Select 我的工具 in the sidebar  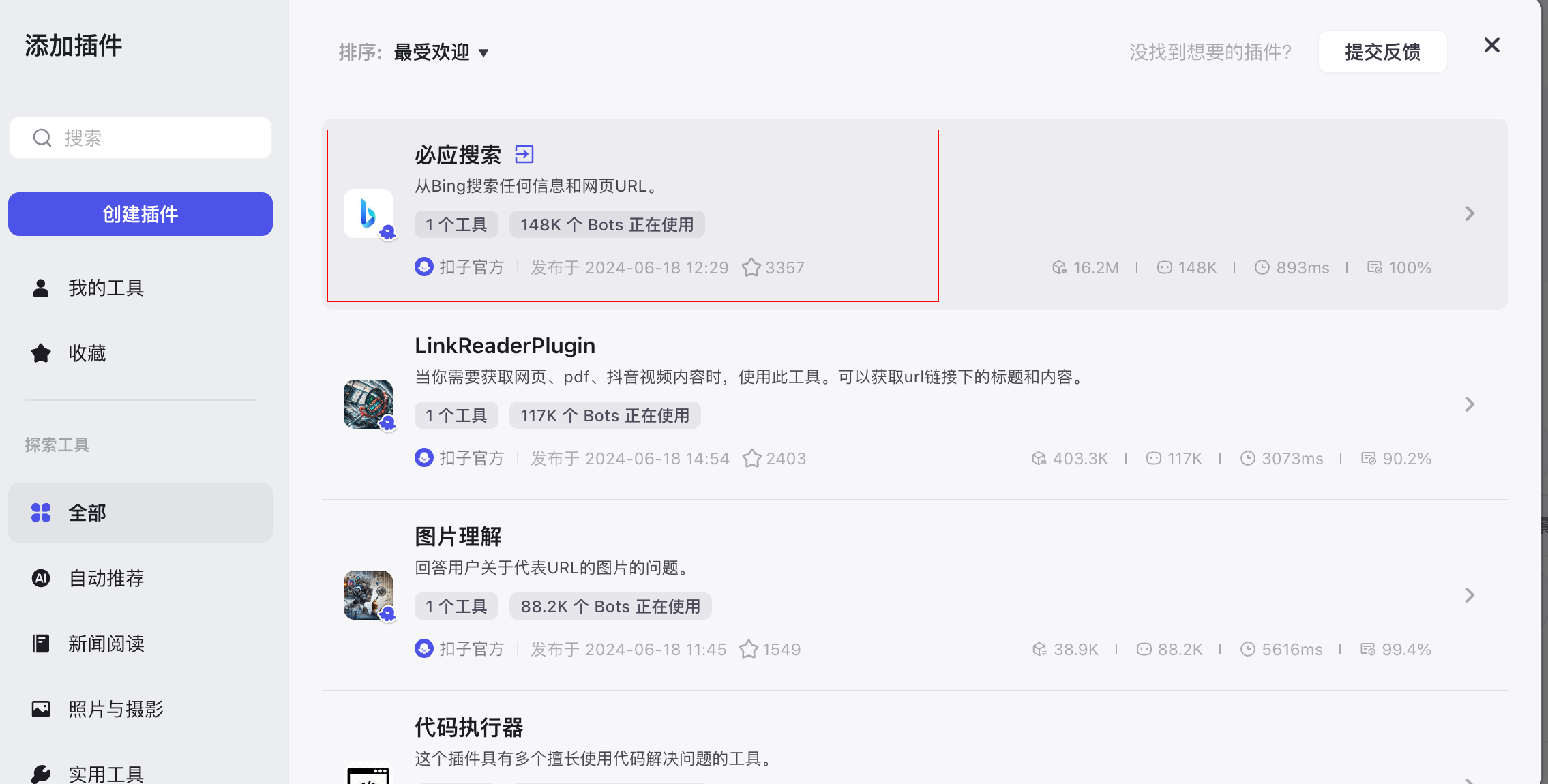pos(106,288)
